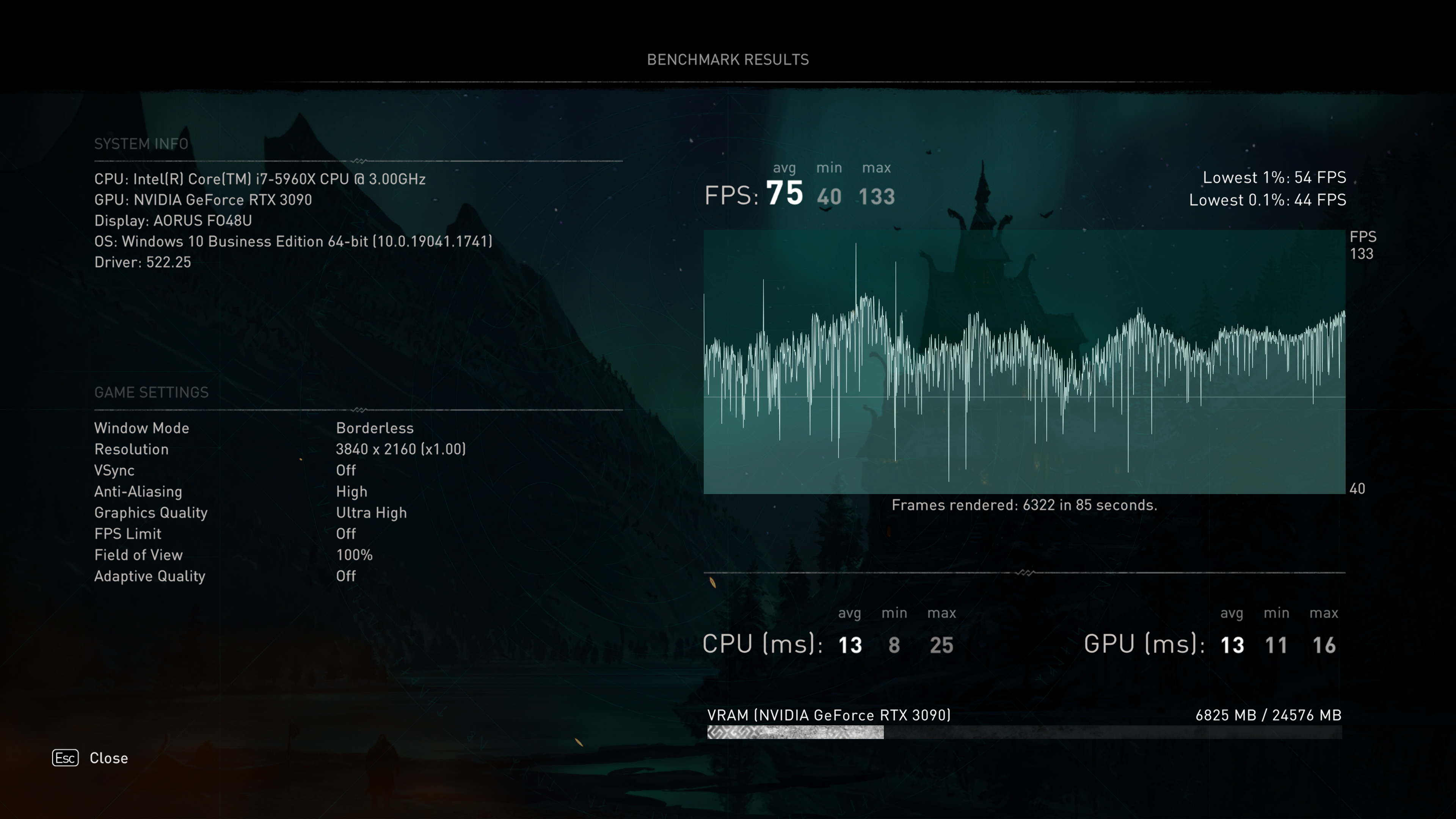Screen dimensions: 1456x819
Task: Click the Esc key icon
Action: pos(65,758)
